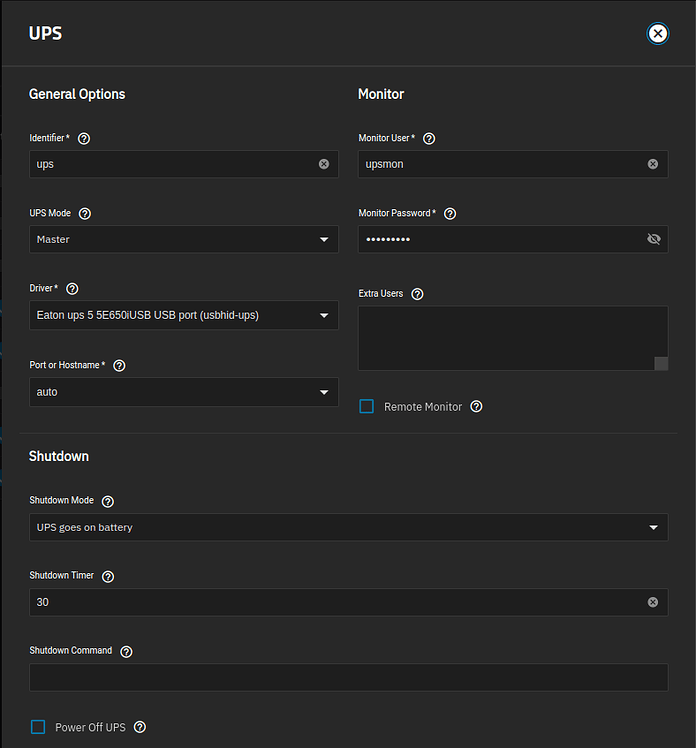Image resolution: width=696 pixels, height=748 pixels.
Task: Expand Shutdown Mode dropdown
Action: click(349, 527)
